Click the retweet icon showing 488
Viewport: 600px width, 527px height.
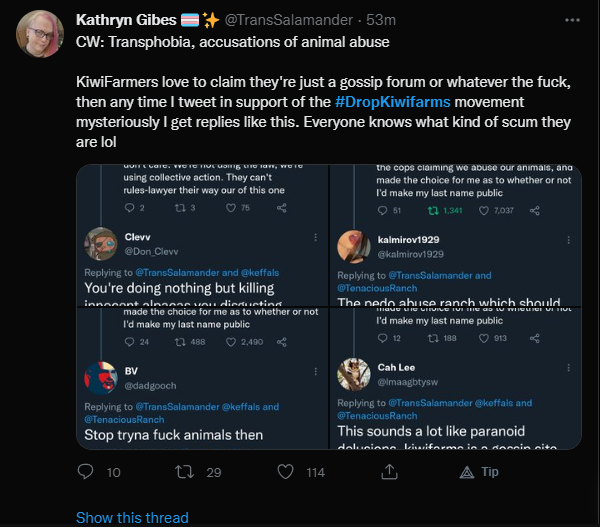[179, 341]
